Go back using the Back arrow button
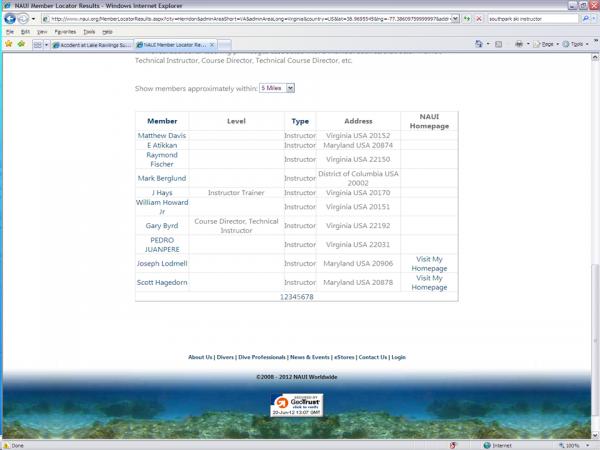 point(10,18)
